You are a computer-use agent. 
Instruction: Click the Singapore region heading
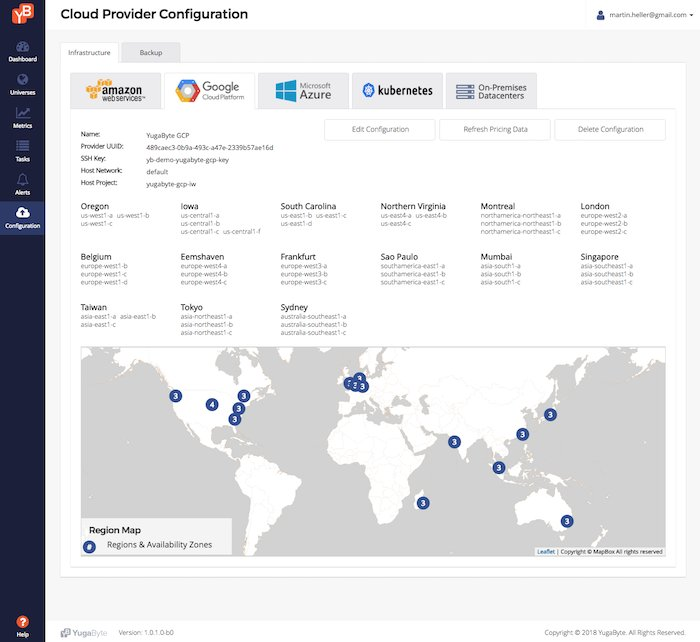(x=600, y=257)
